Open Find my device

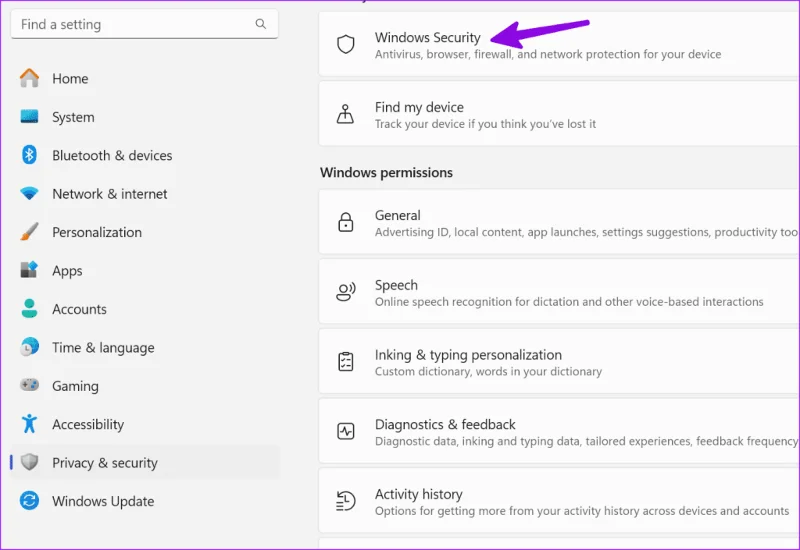click(x=559, y=114)
